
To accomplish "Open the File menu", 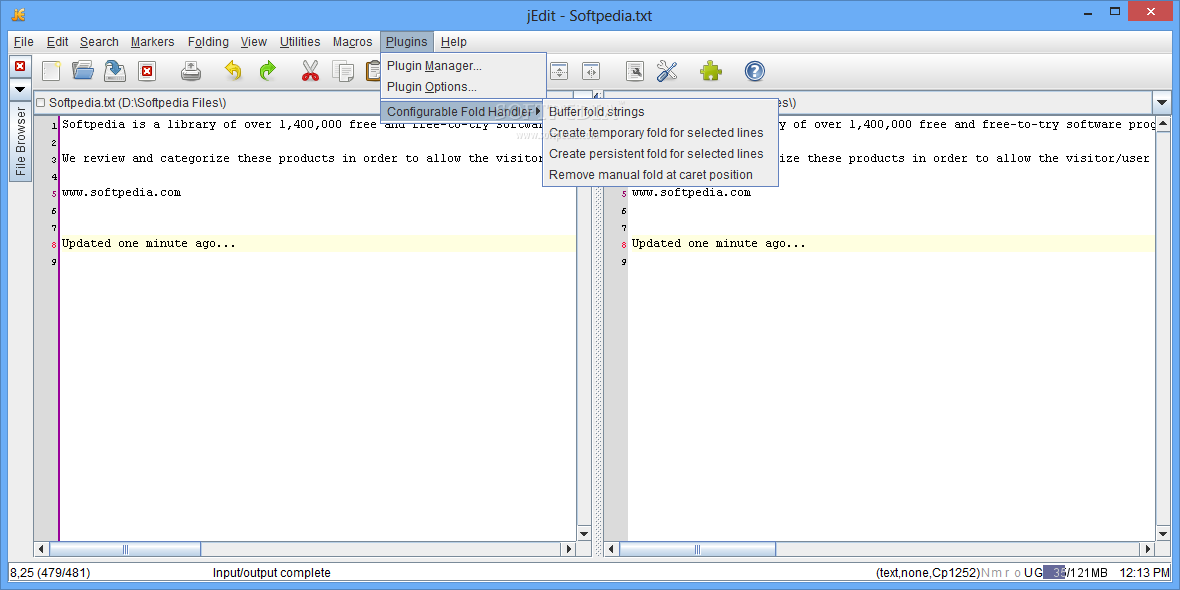I will tap(23, 42).
